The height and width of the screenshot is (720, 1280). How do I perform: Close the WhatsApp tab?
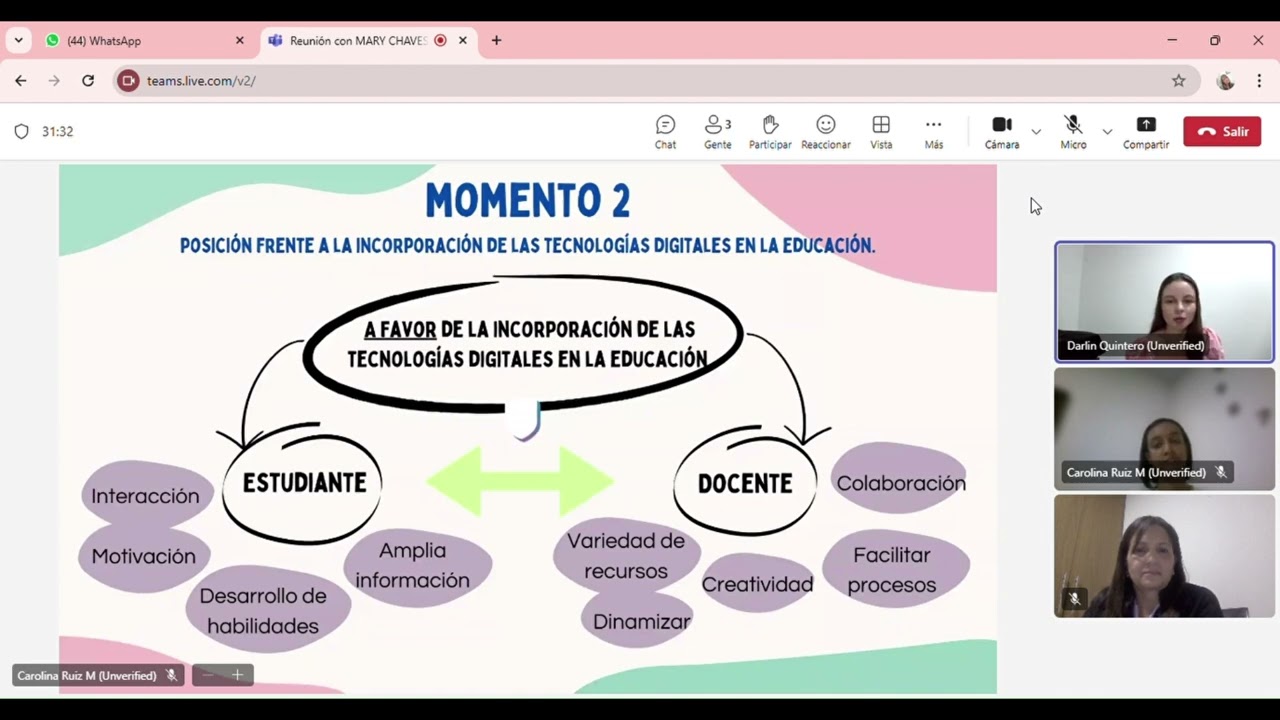tap(239, 41)
